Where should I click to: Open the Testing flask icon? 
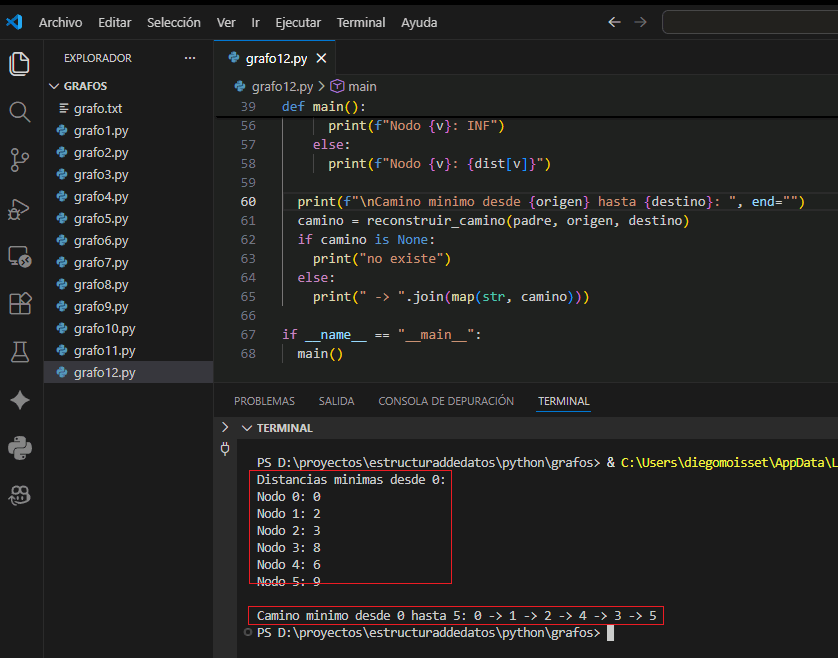[19, 352]
